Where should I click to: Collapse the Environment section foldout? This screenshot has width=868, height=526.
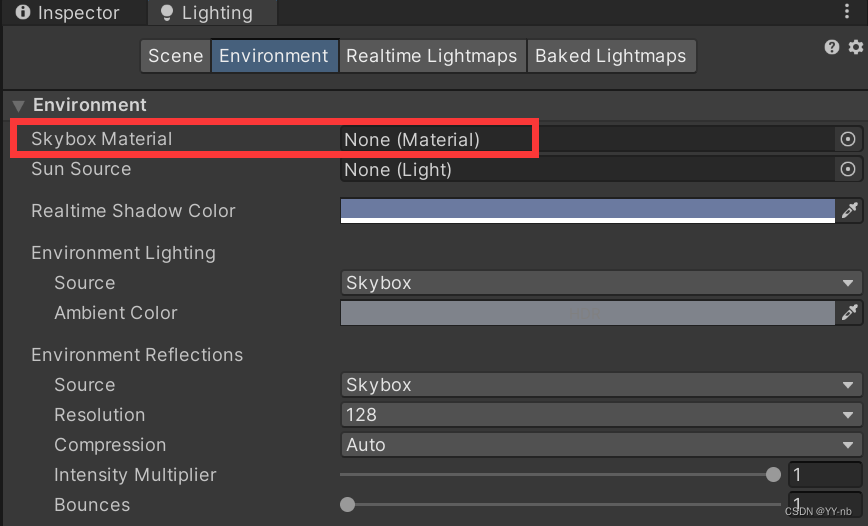pyautogui.click(x=18, y=105)
